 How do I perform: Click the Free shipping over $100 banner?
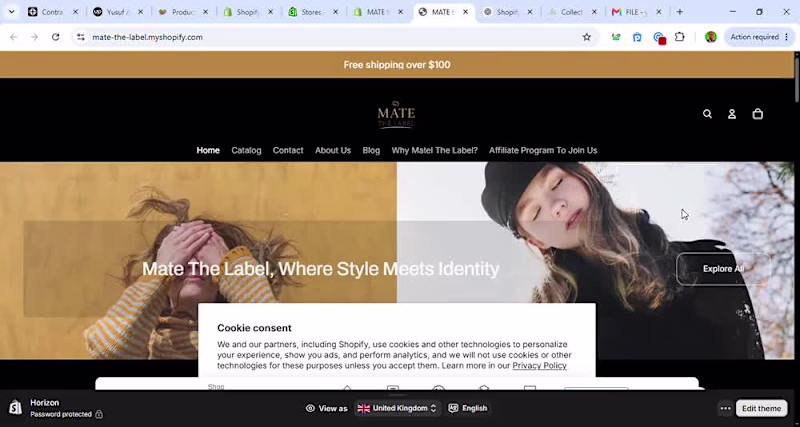tap(397, 65)
